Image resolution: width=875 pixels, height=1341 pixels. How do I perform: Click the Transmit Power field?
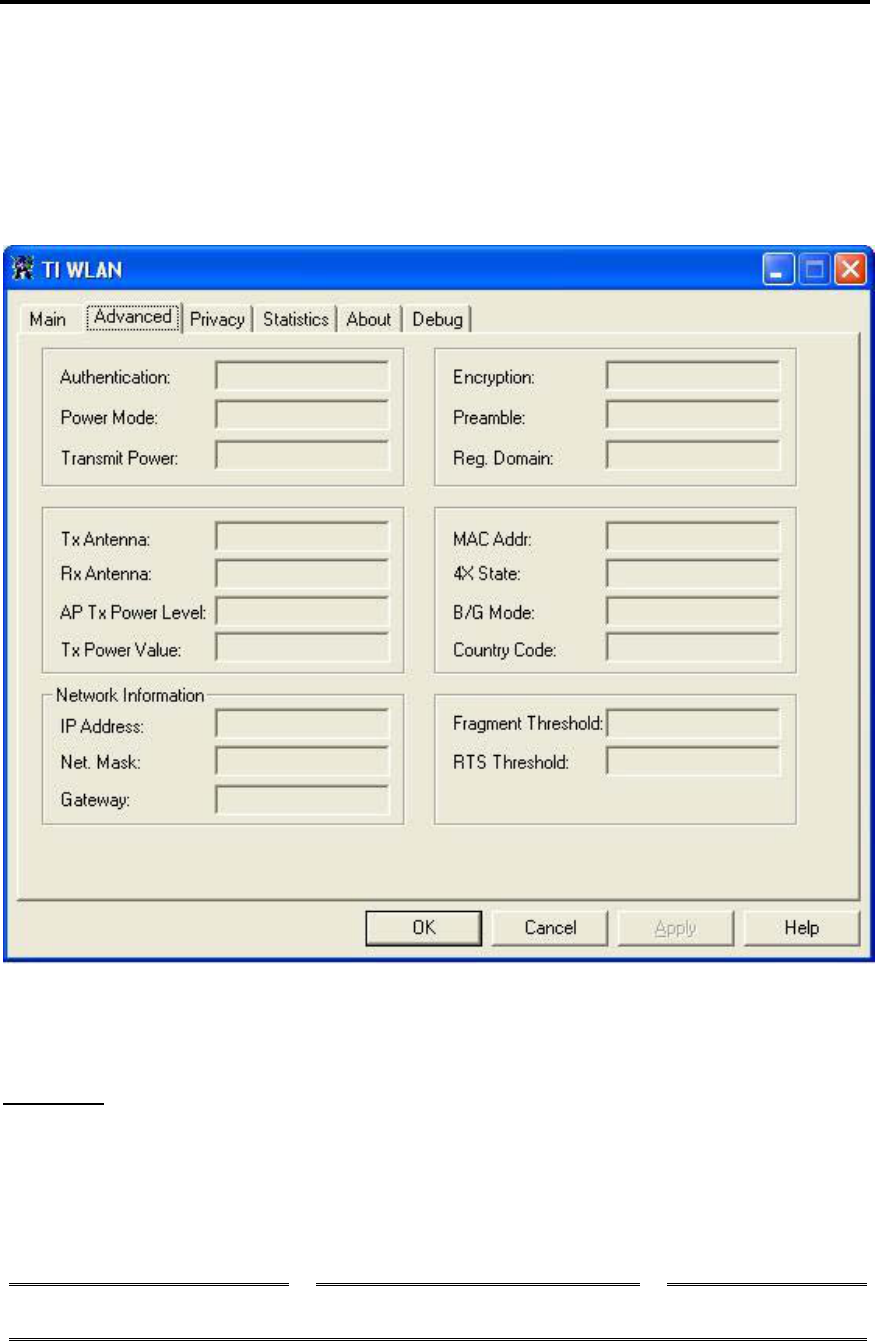coord(302,454)
